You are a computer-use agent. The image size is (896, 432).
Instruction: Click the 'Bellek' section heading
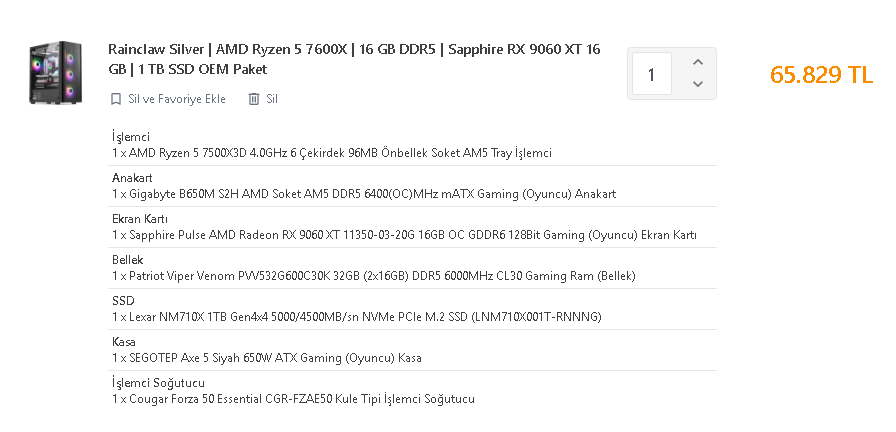click(127, 260)
